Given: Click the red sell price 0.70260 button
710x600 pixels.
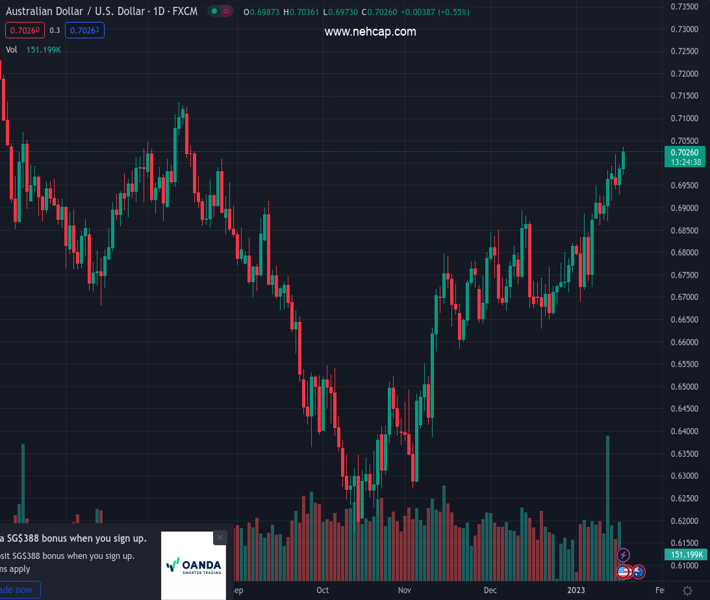Looking at the screenshot, I should (x=24, y=30).
